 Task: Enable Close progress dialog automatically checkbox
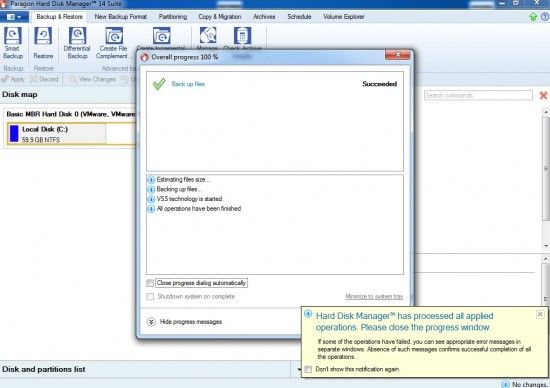point(150,283)
